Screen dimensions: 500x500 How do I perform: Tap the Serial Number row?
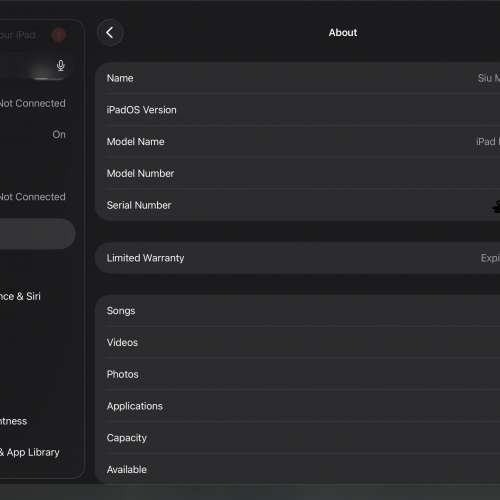(x=297, y=205)
